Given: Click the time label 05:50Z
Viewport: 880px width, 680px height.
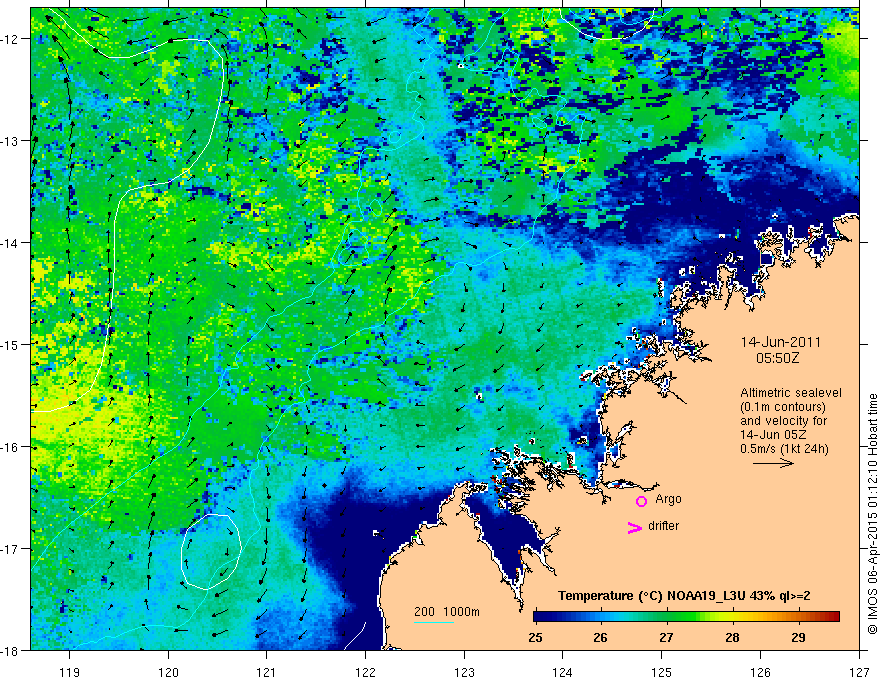Looking at the screenshot, I should [777, 358].
